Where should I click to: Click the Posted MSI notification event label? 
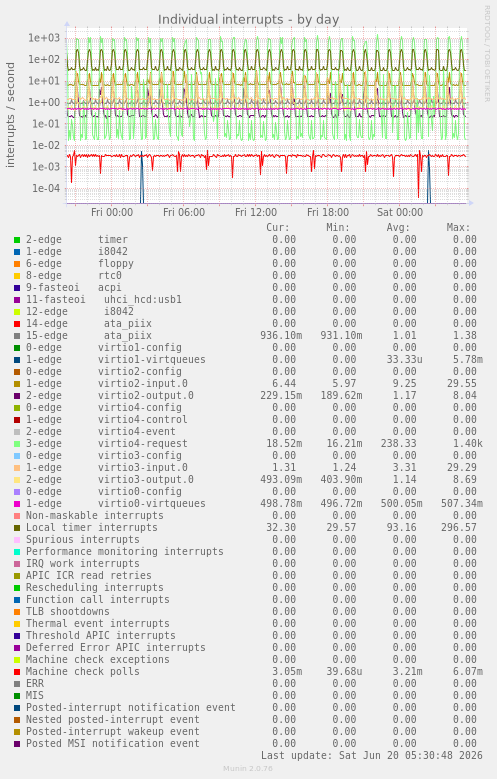tap(113, 744)
